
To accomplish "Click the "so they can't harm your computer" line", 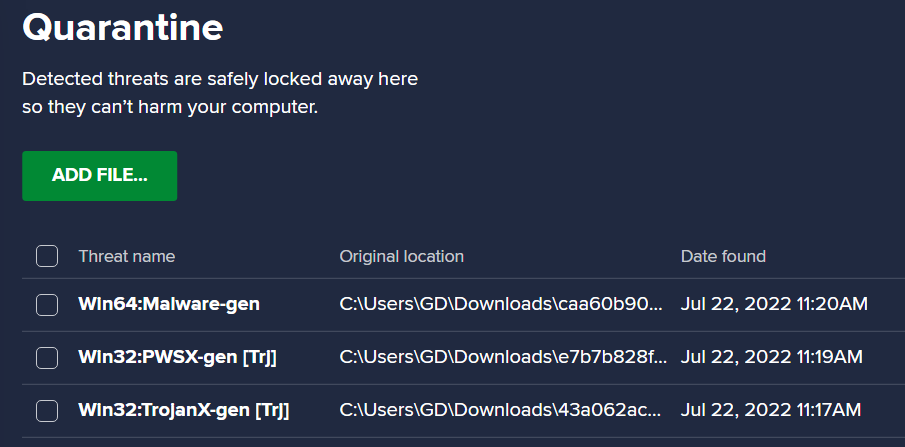I will (x=170, y=107).
